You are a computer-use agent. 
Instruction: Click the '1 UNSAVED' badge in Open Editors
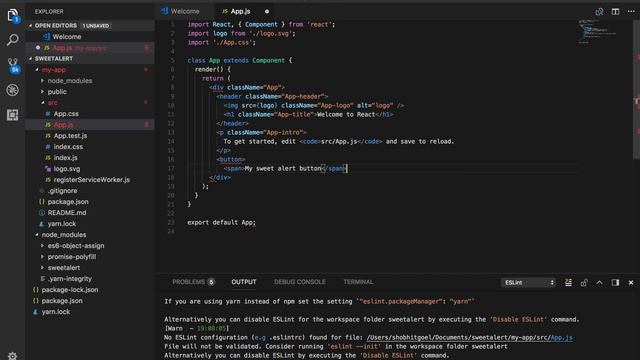[x=96, y=26]
